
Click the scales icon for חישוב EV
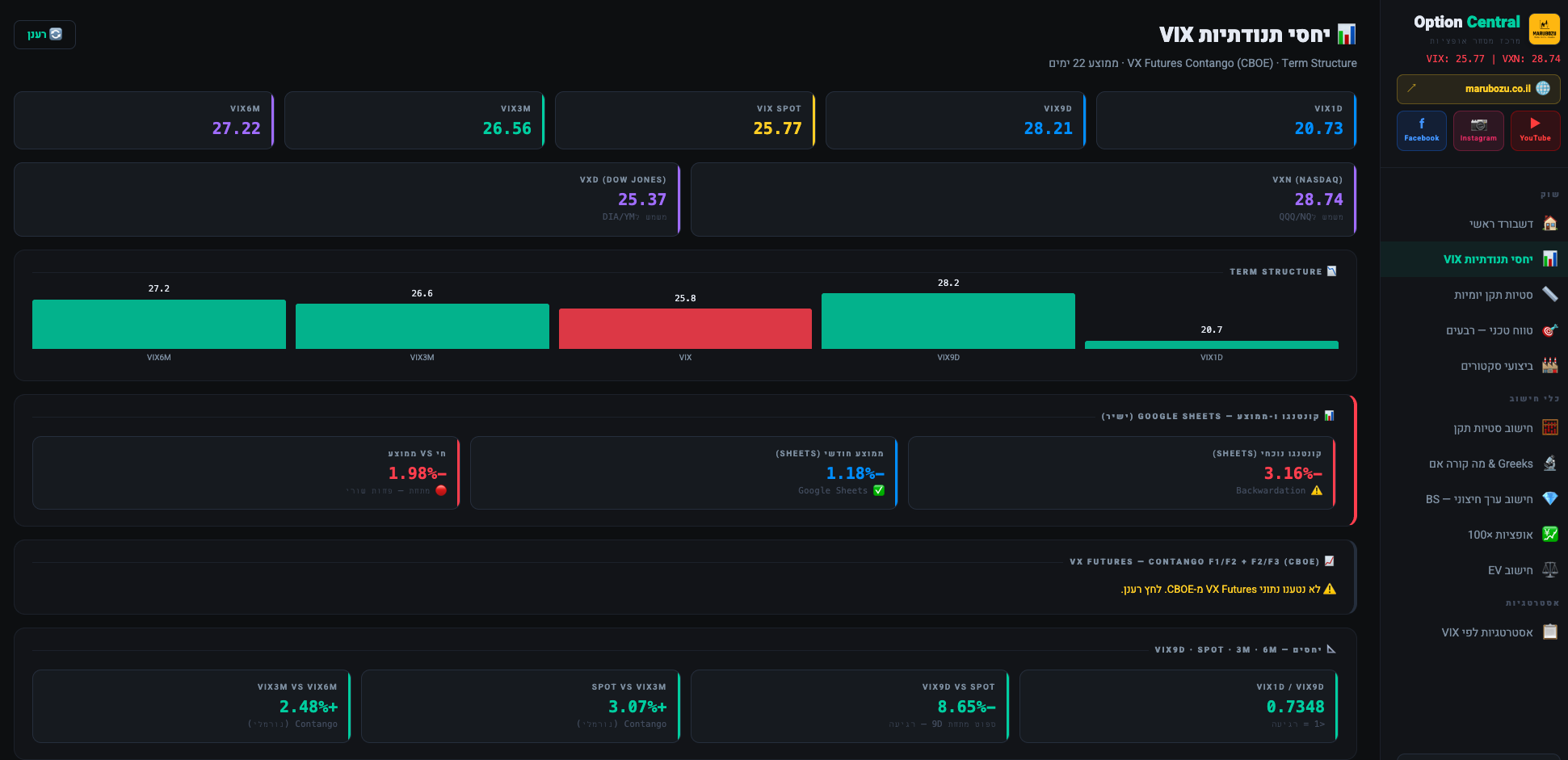1549,570
